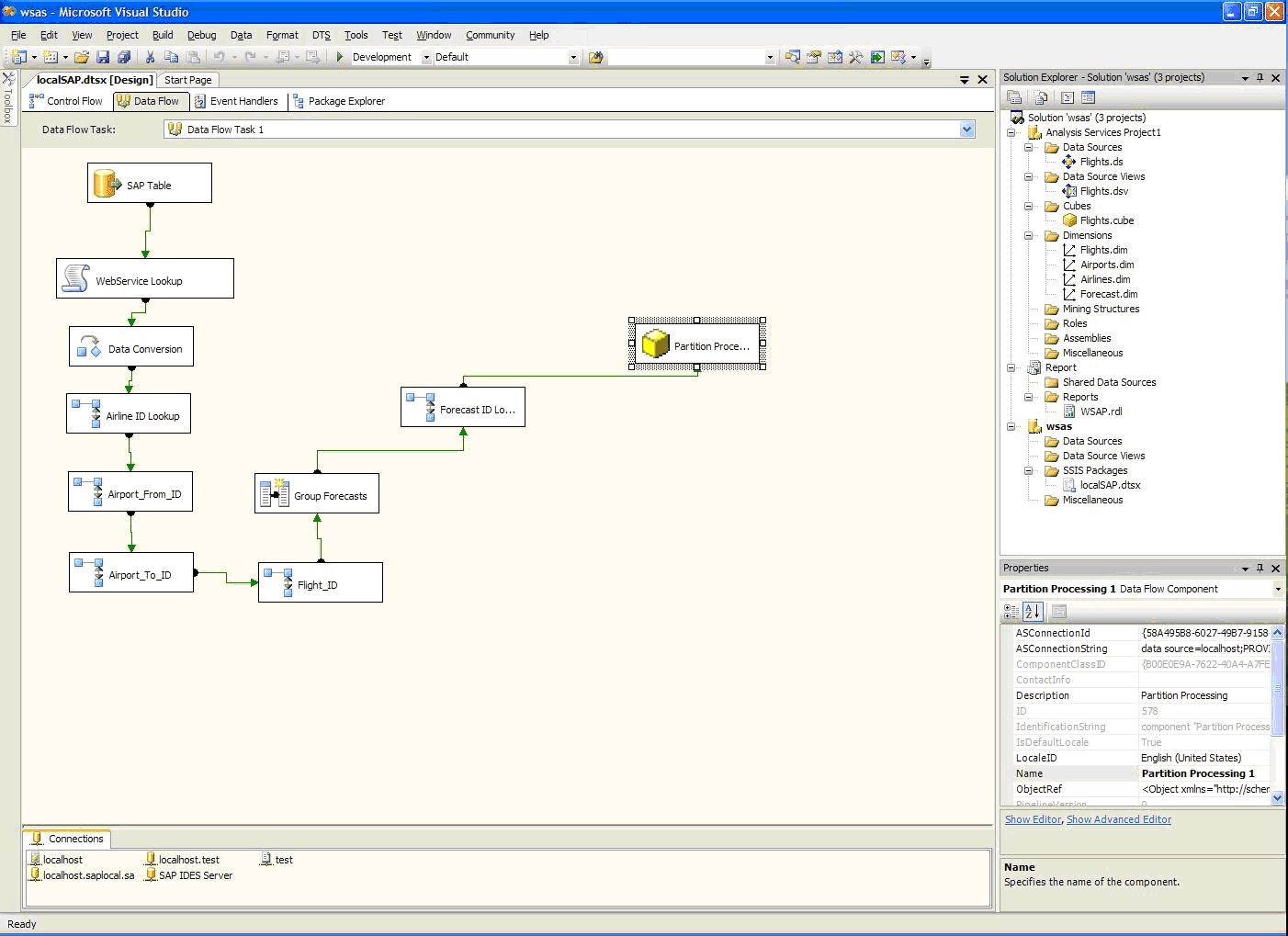Viewport: 1288px width, 936px height.
Task: Click the LocaleID property value field
Action: (1204, 758)
